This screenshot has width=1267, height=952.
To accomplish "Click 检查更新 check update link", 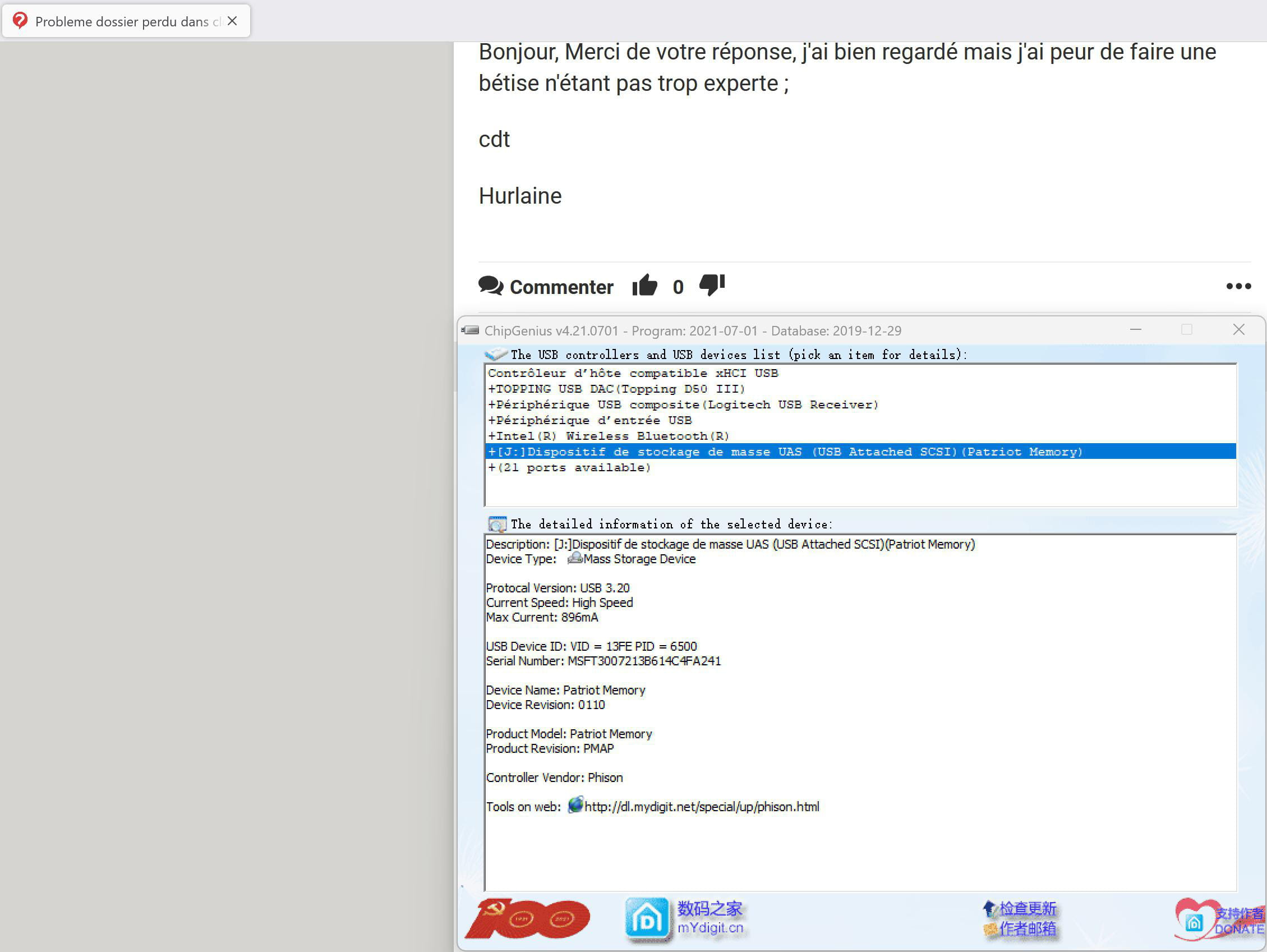I will pos(1028,908).
